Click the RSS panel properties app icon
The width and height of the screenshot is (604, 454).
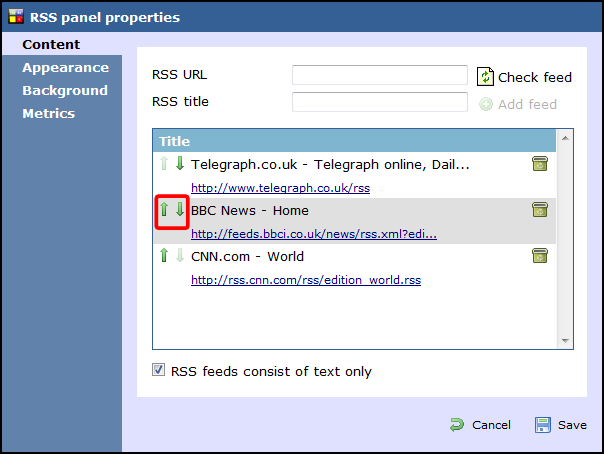(16, 17)
